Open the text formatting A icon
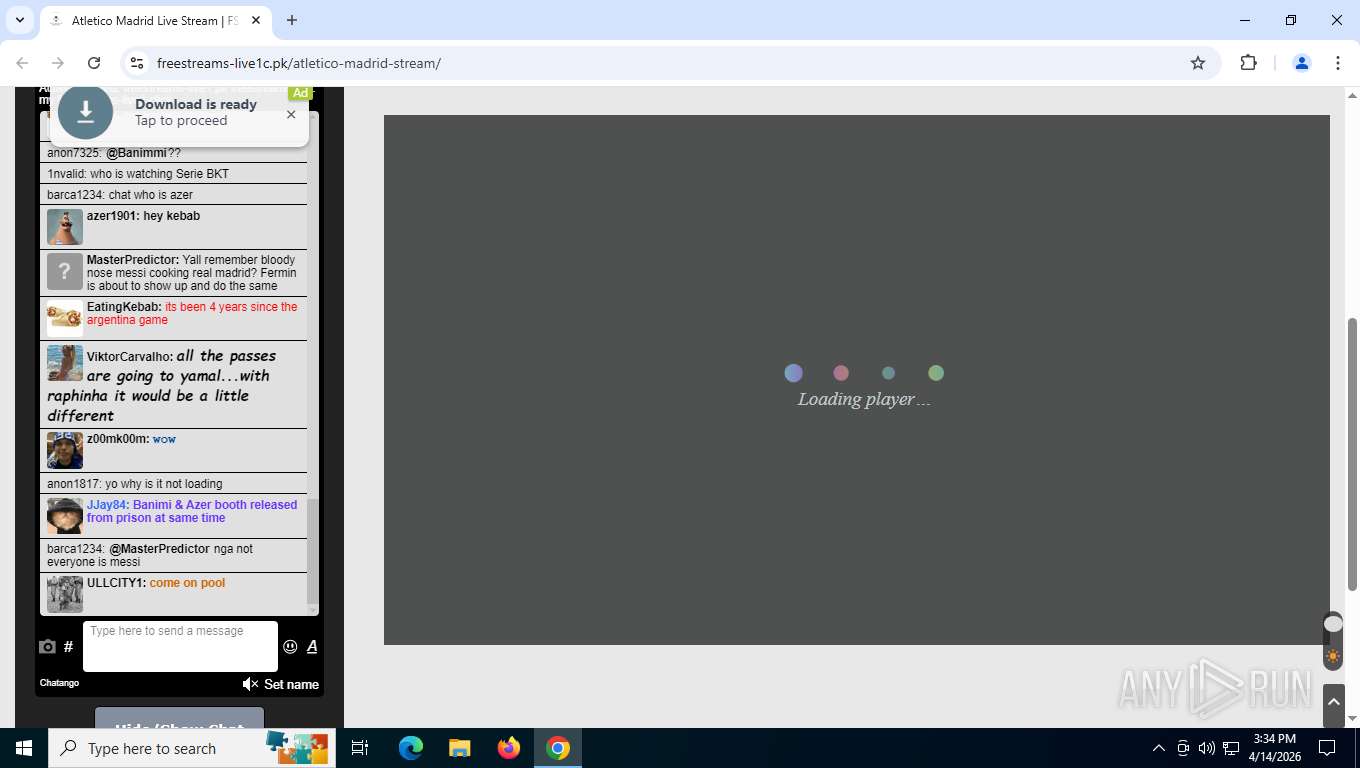Image resolution: width=1360 pixels, height=768 pixels. 312,647
